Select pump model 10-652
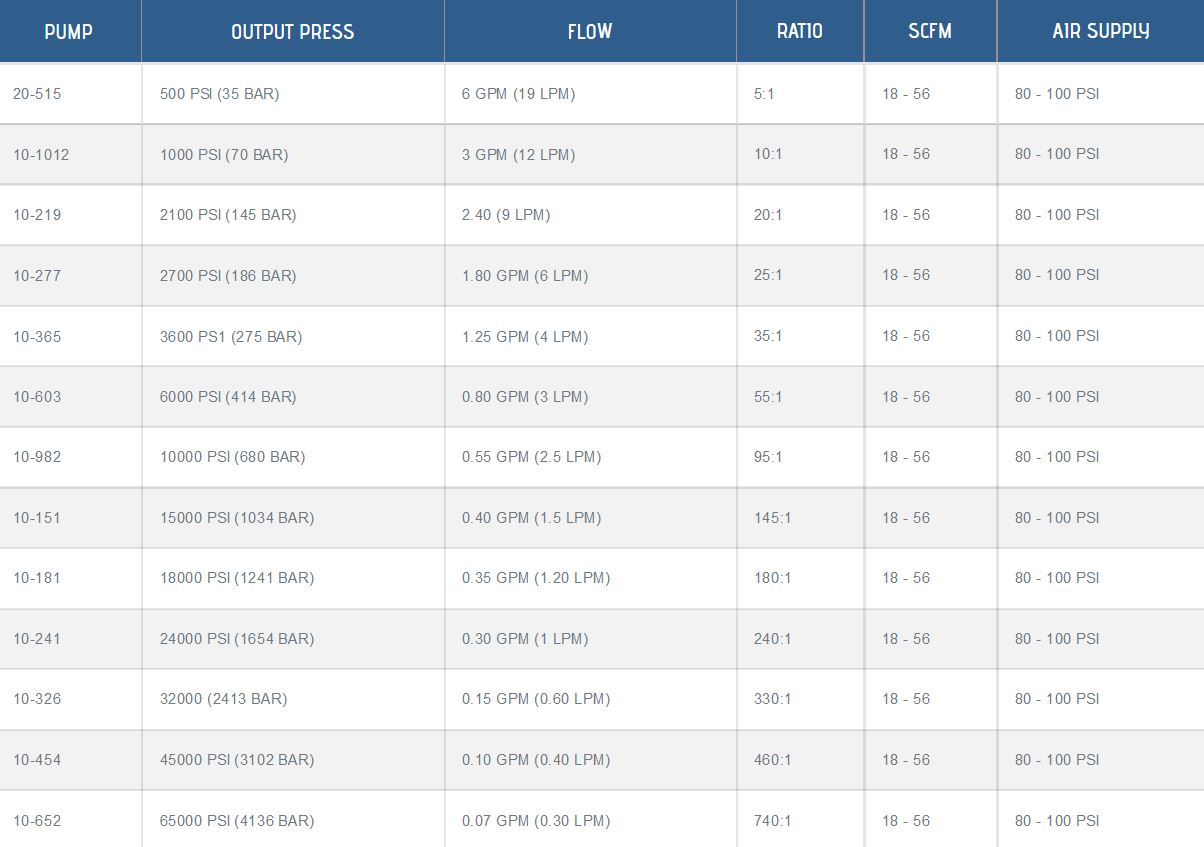Viewport: 1204px width, 847px height. coord(37,821)
